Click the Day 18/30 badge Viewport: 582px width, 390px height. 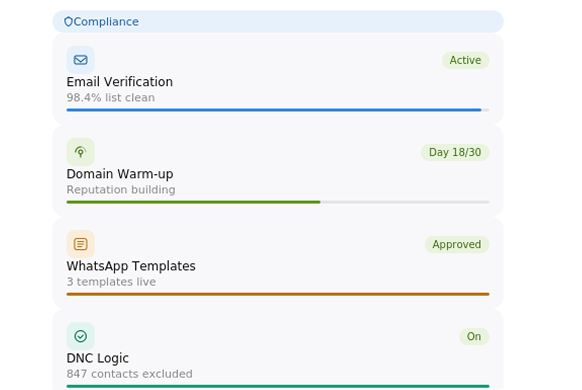point(455,152)
